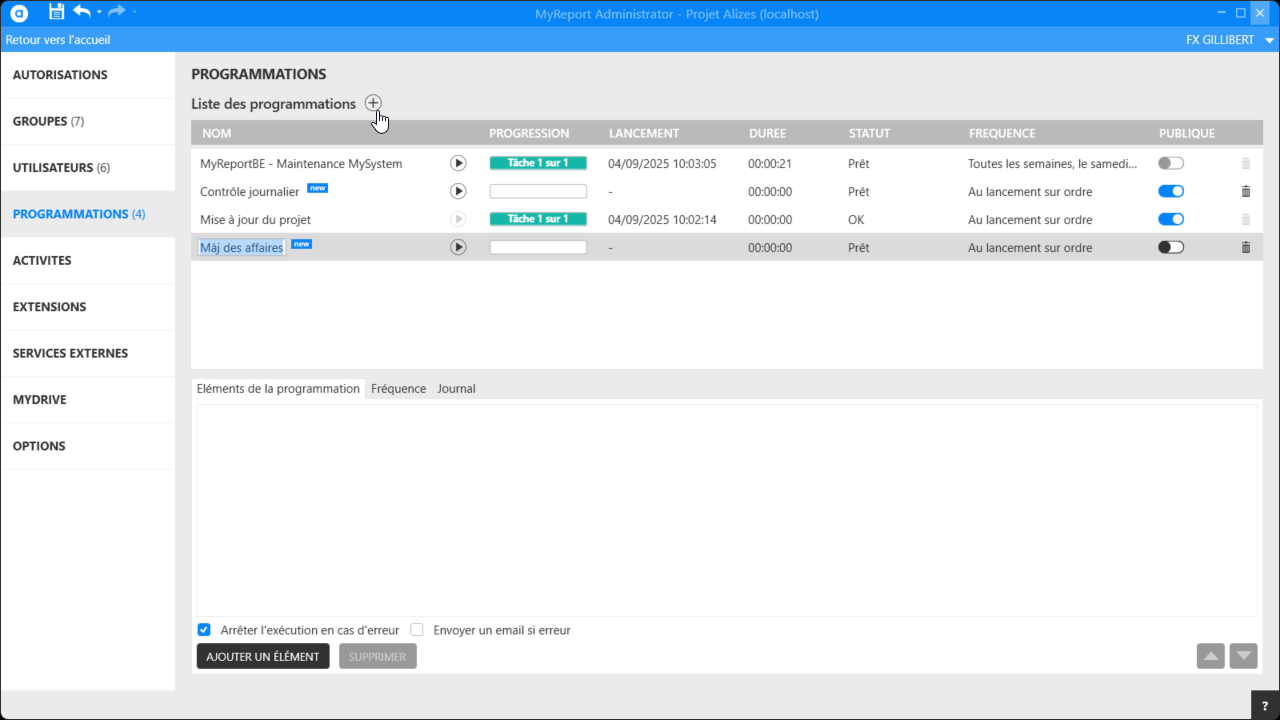Delete the Contrôle journalier row via trash icon

pyautogui.click(x=1245, y=191)
